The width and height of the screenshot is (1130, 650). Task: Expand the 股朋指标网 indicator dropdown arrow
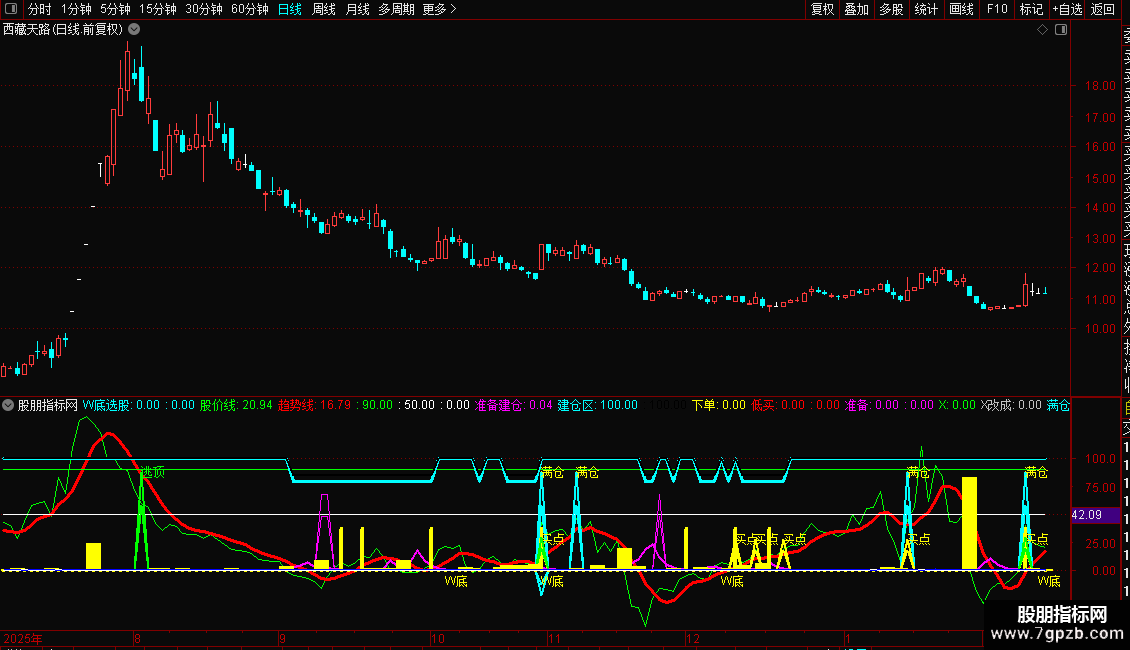tap(8, 406)
